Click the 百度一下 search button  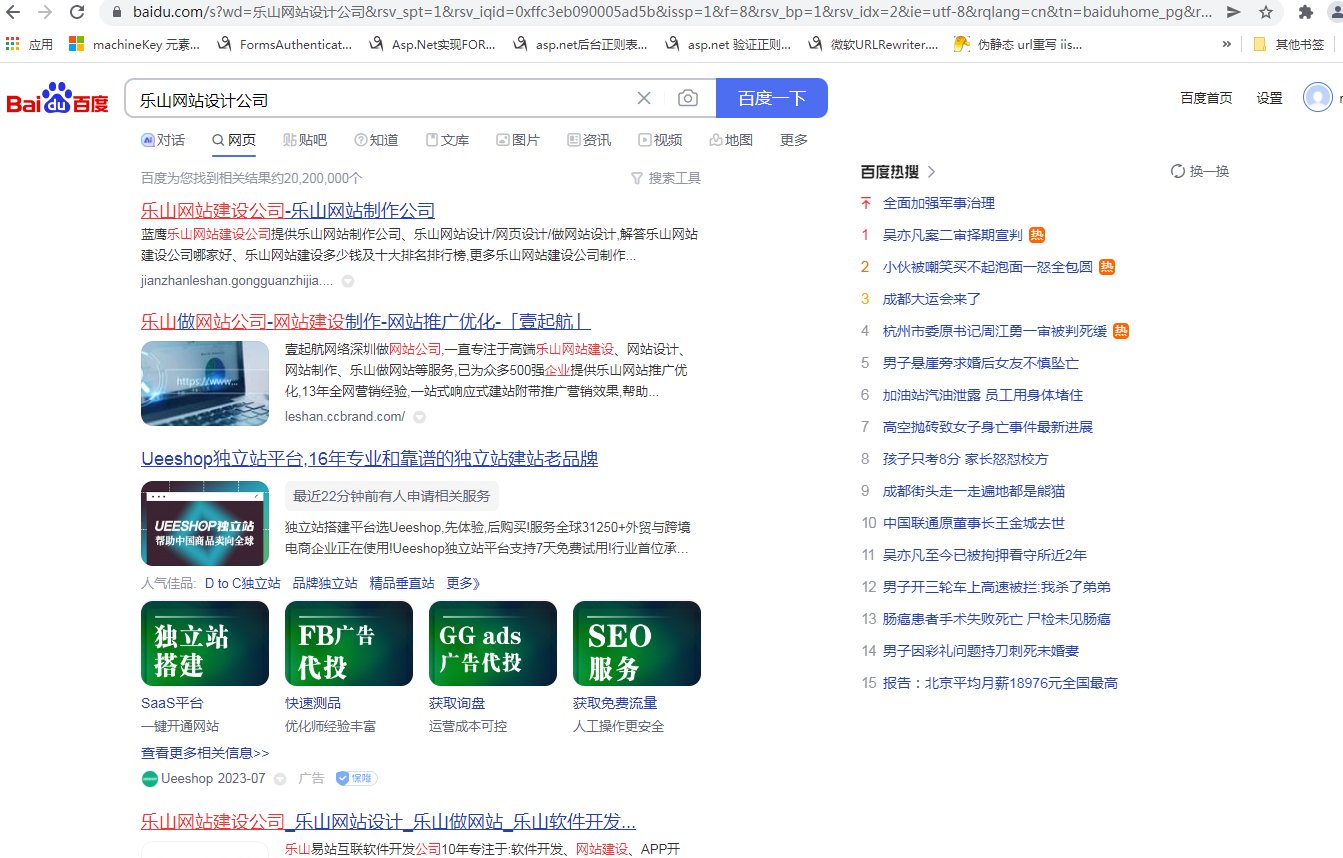click(772, 98)
